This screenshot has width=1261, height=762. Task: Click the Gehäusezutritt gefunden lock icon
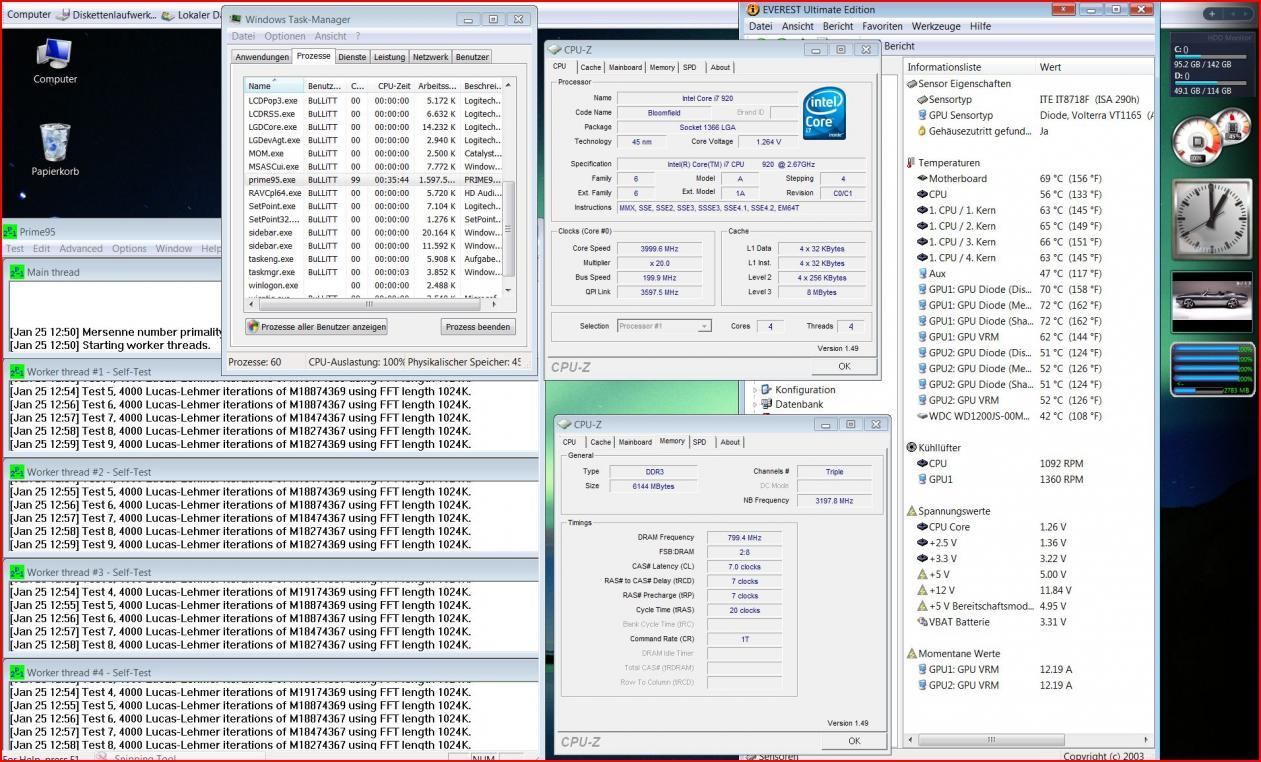[922, 131]
